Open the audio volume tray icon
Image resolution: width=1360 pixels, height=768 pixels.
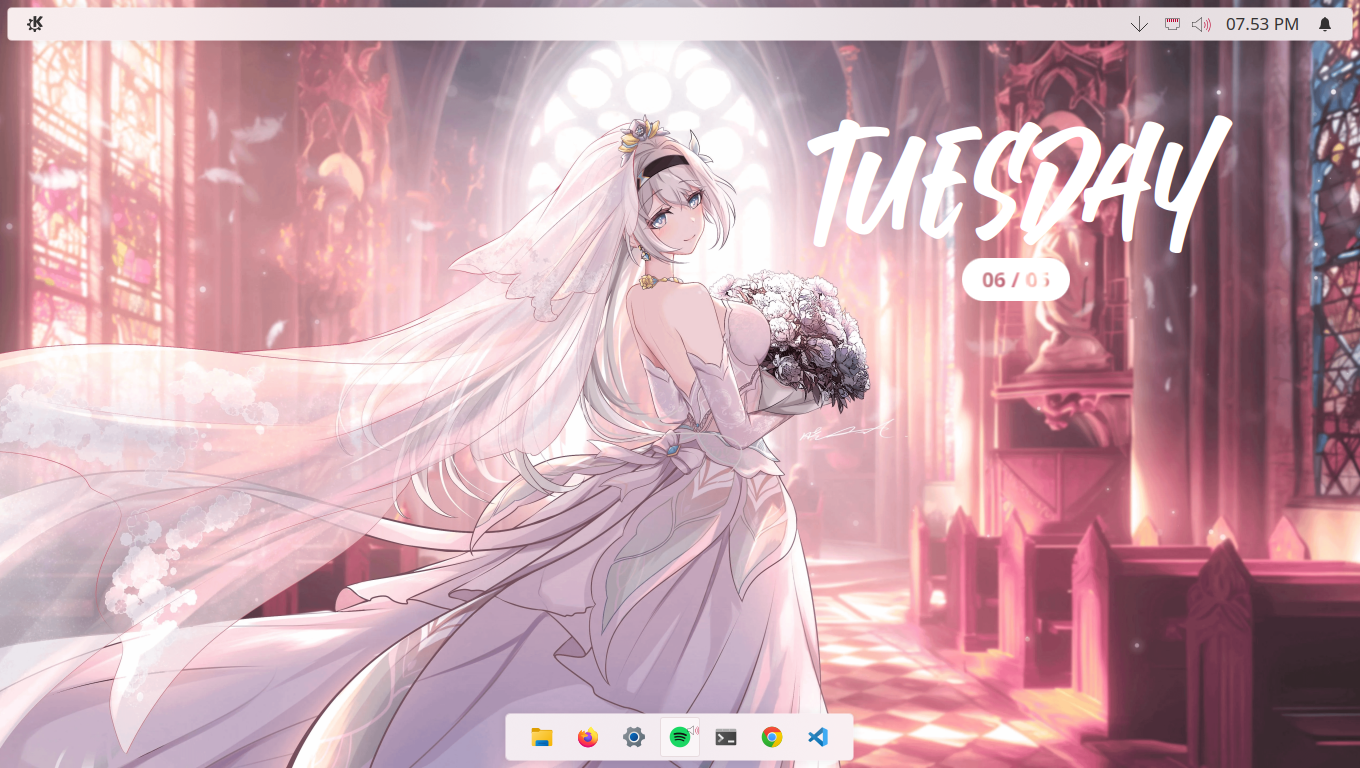[x=1201, y=24]
